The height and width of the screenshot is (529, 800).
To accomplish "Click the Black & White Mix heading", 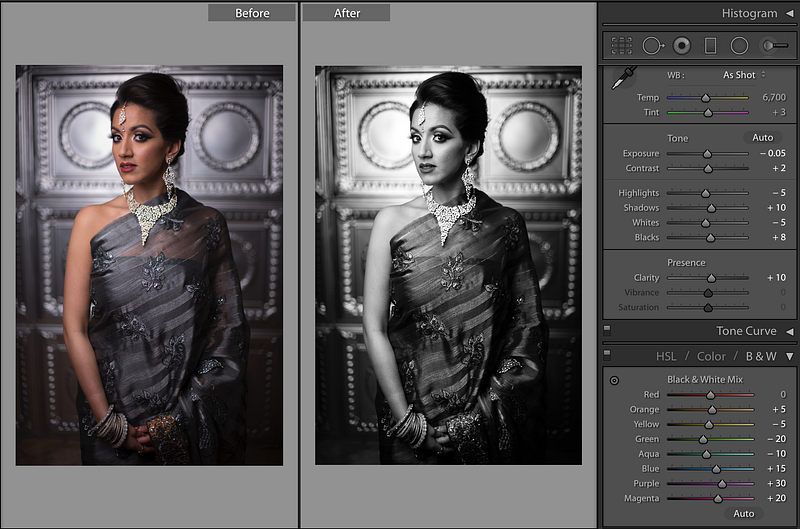I will 705,380.
